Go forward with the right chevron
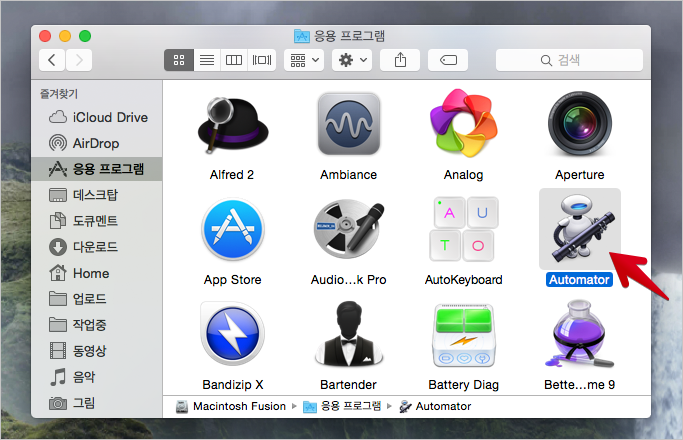The image size is (683, 440). [79, 60]
